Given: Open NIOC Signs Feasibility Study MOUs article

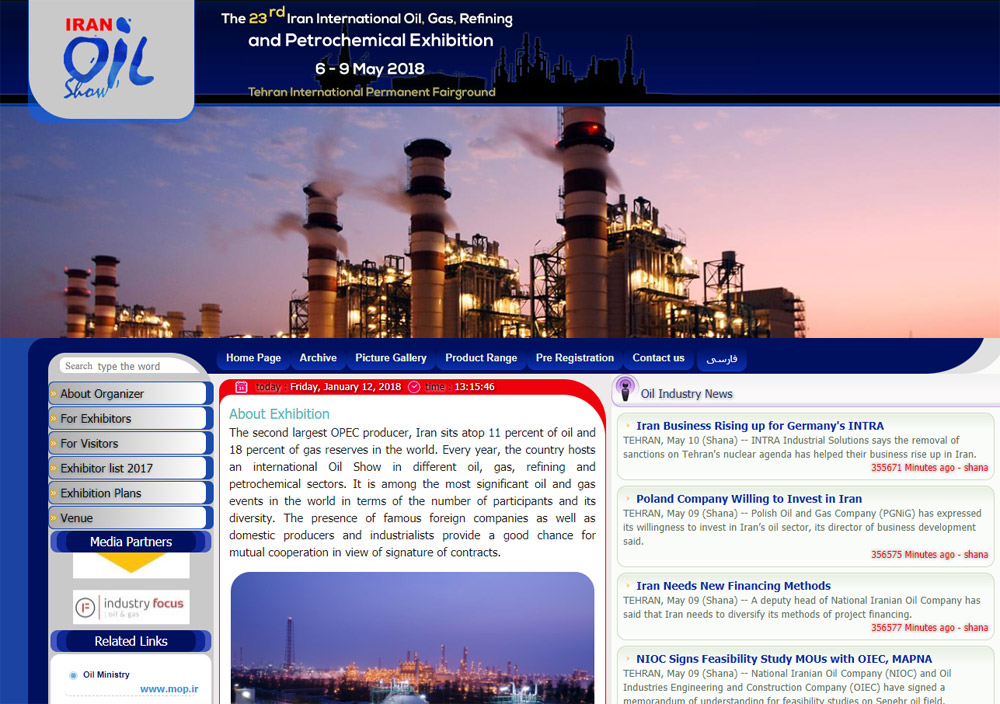Looking at the screenshot, I should pos(784,659).
